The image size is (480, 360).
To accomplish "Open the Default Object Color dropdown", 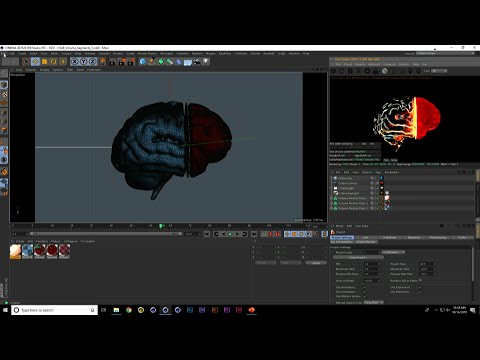I will pyautogui.click(x=373, y=302).
